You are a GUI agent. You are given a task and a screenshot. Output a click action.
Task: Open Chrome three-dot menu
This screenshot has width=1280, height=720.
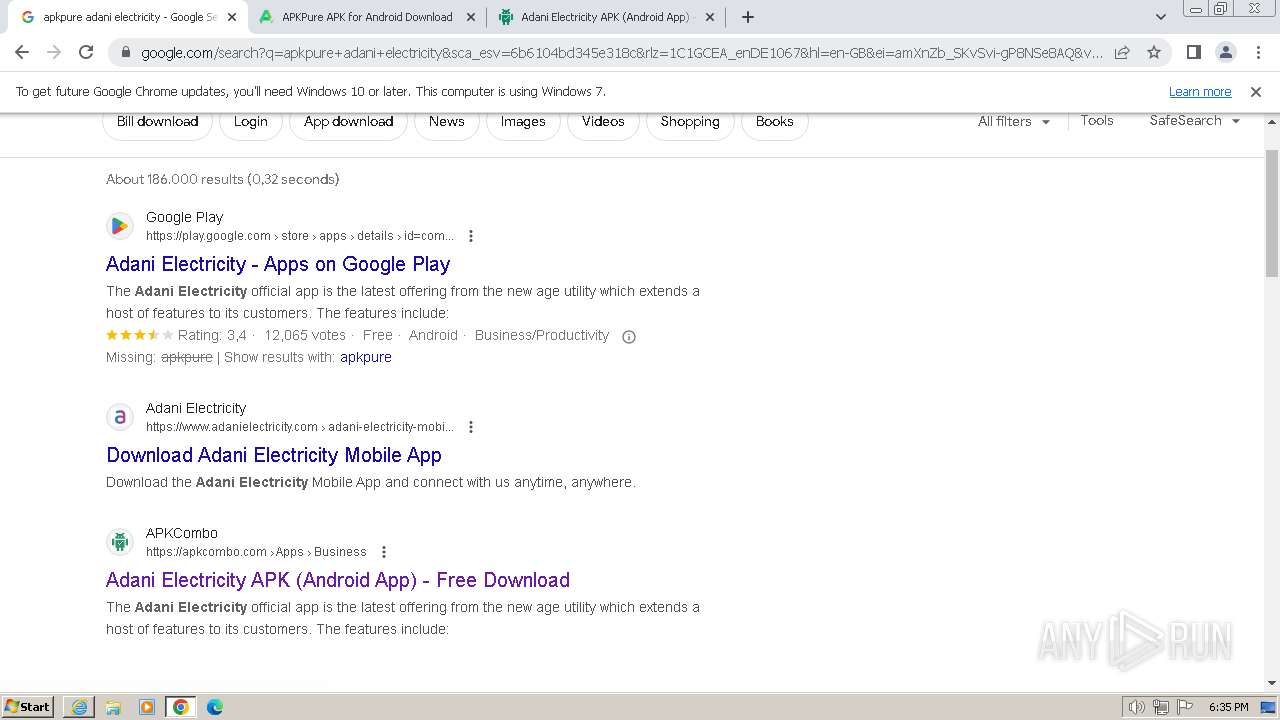tap(1256, 52)
